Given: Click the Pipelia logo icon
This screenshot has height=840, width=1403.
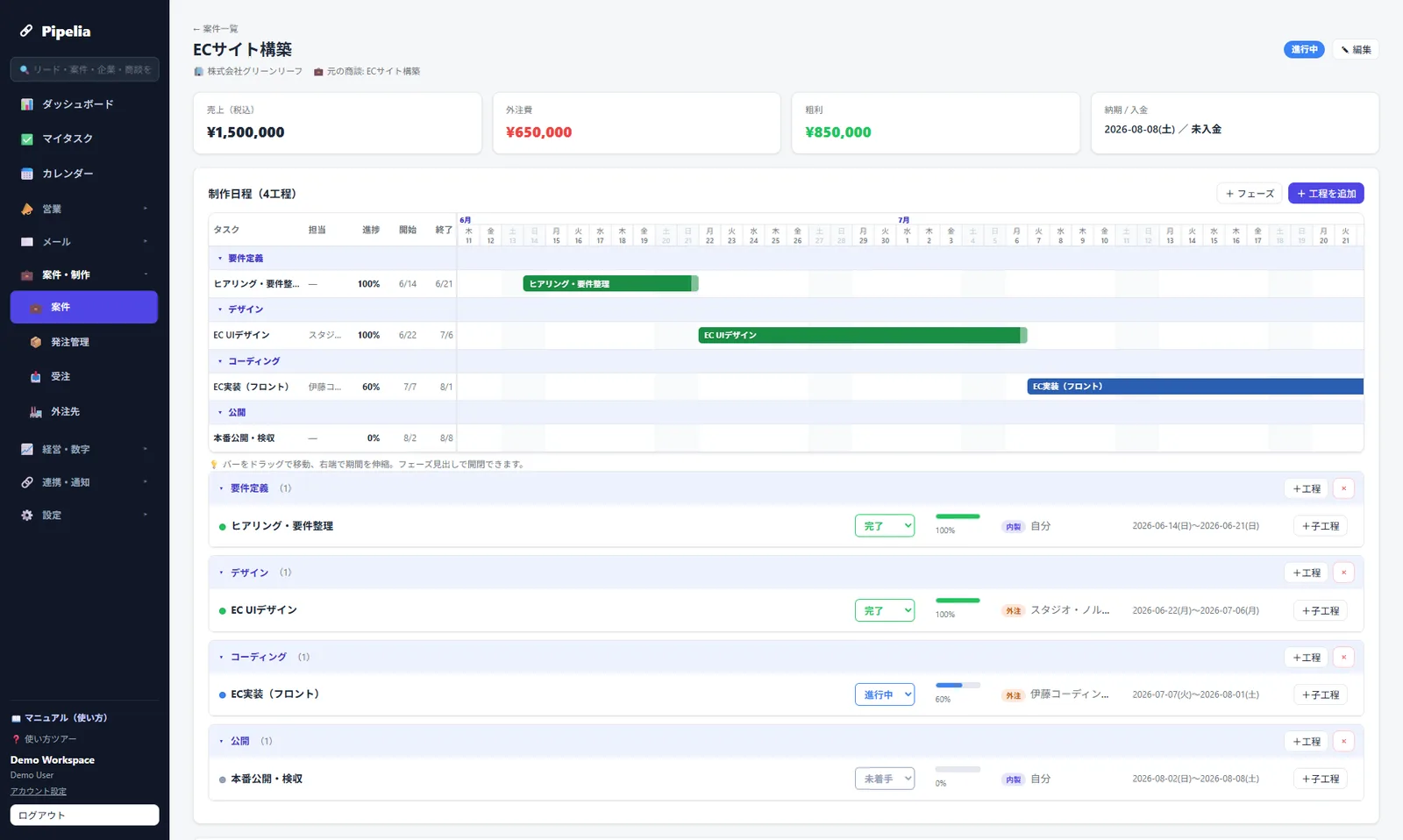Looking at the screenshot, I should (26, 32).
